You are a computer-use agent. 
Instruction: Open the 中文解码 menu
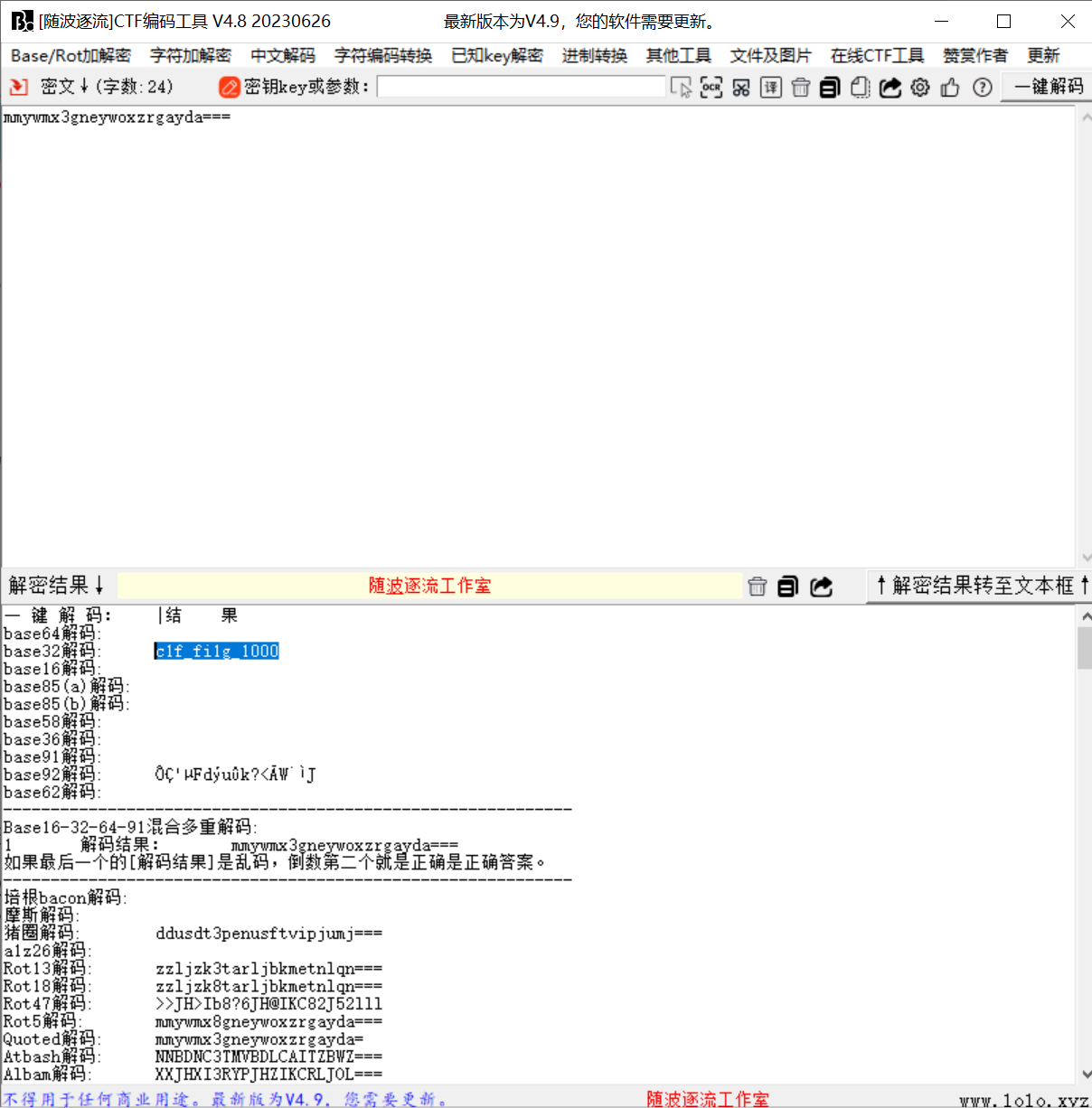283,56
